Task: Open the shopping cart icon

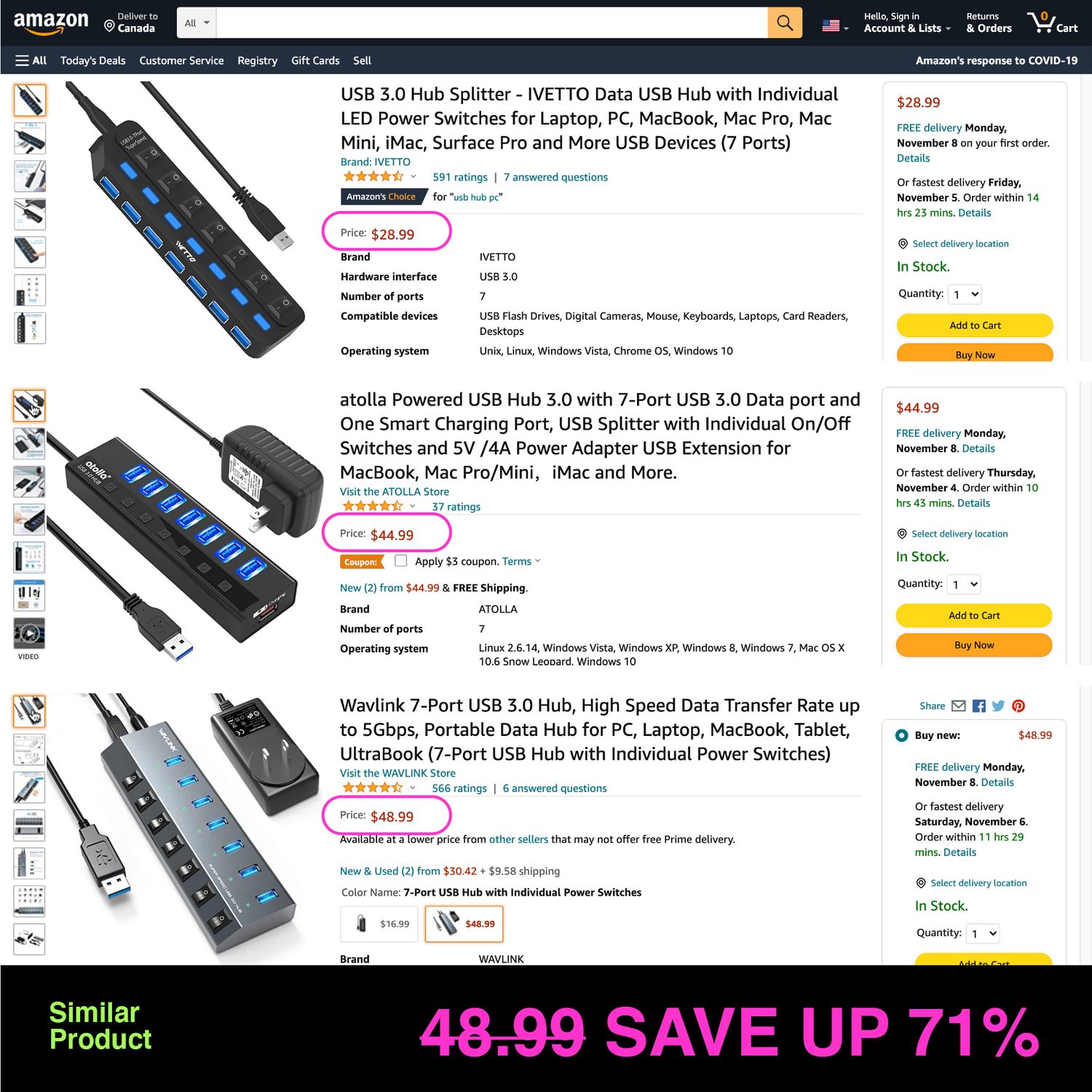Action: tap(1053, 23)
